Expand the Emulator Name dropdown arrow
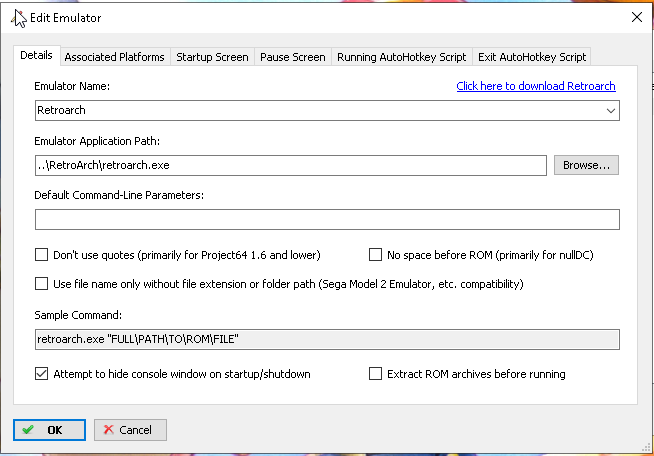The height and width of the screenshot is (456, 654). pyautogui.click(x=611, y=111)
